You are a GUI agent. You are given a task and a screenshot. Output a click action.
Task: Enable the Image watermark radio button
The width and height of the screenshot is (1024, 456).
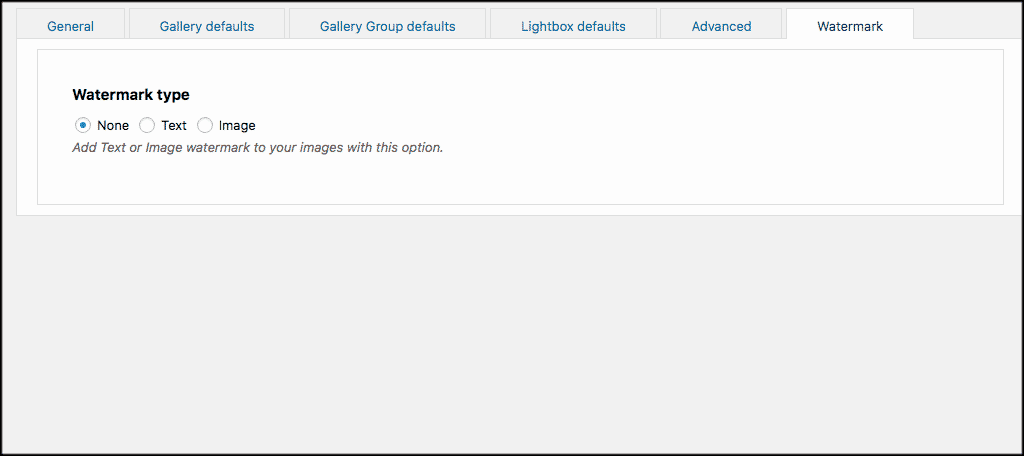205,125
